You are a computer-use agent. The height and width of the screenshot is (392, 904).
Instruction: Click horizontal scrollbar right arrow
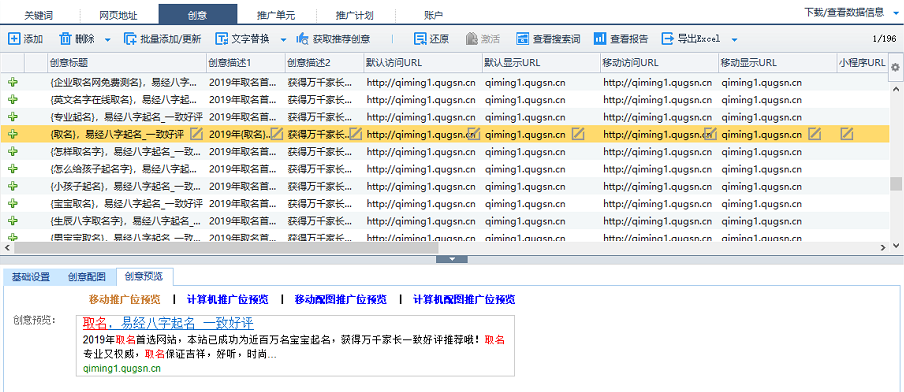(883, 247)
